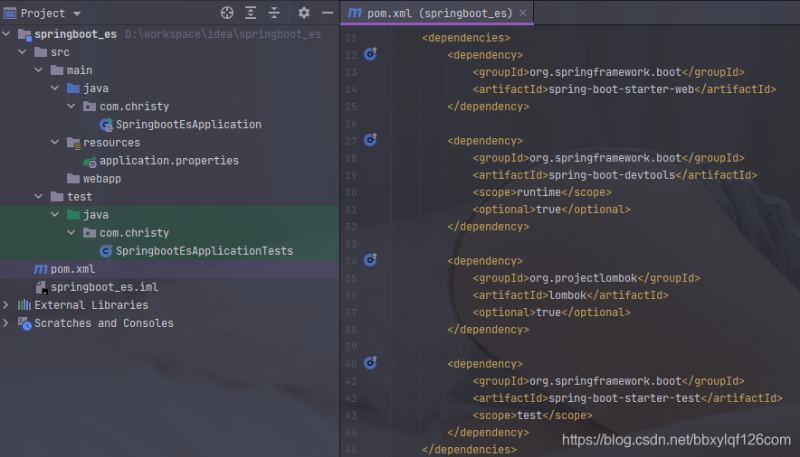800x457 pixels.
Task: Open Project panel settings gear
Action: 304,13
